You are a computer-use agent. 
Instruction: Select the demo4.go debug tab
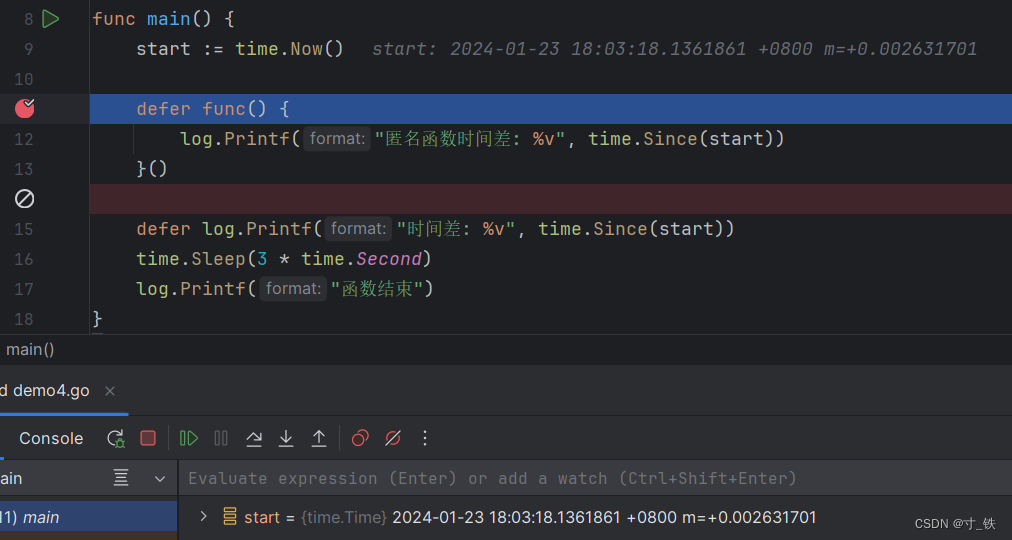50,391
